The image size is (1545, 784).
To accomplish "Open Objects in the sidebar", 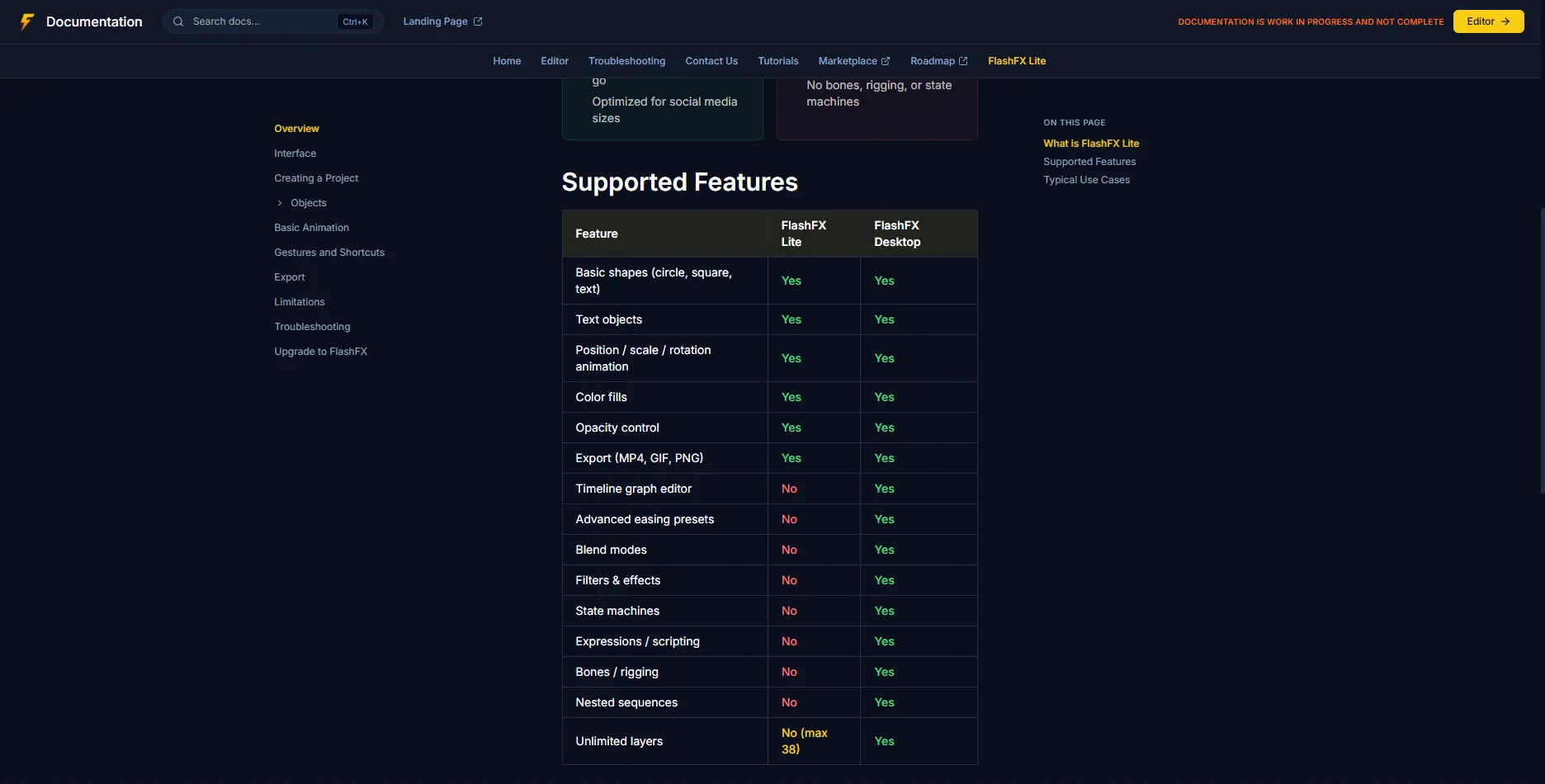I will point(309,203).
